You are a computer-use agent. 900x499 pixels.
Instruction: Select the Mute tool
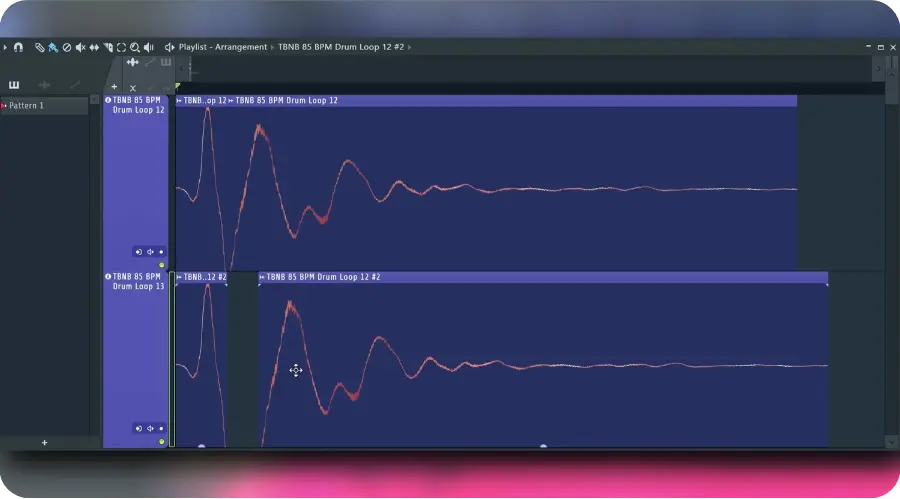coord(80,47)
